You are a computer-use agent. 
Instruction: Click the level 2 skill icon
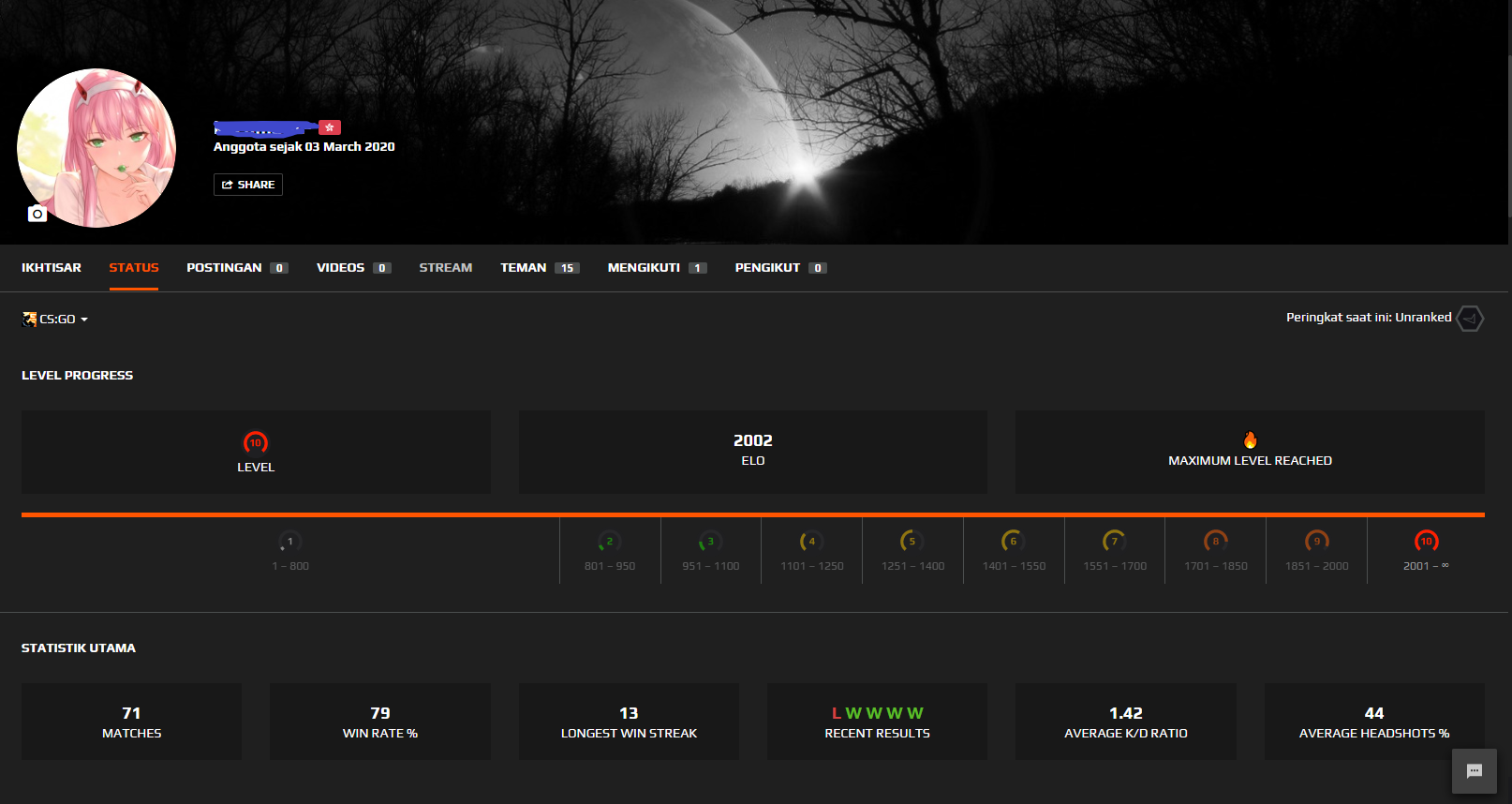point(609,541)
